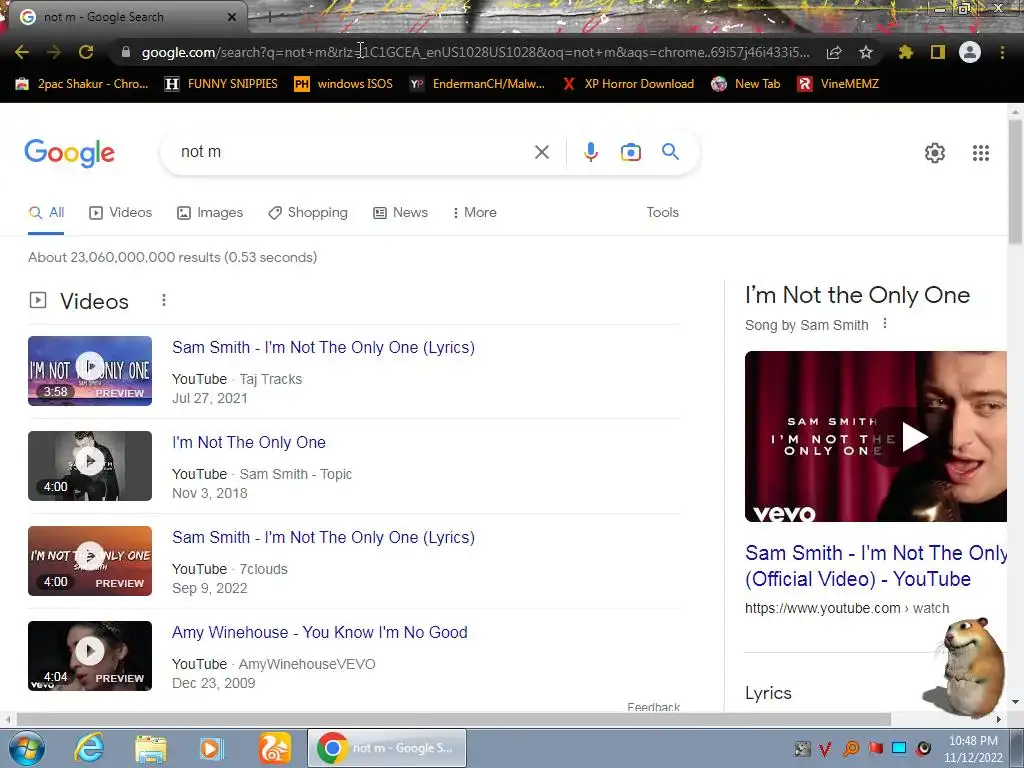Image resolution: width=1024 pixels, height=768 pixels.
Task: Start voice search with microphone icon
Action: click(590, 152)
